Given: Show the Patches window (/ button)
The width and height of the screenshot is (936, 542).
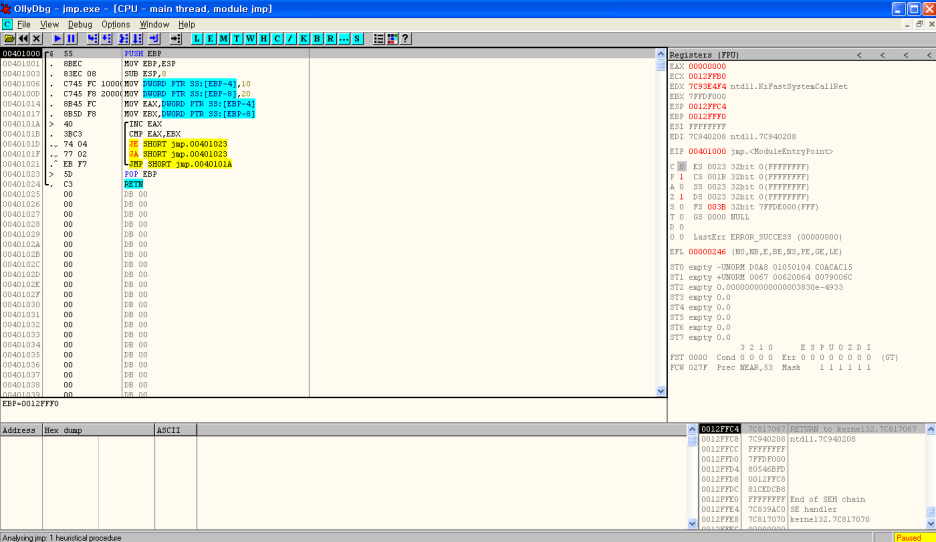Looking at the screenshot, I should click(x=290, y=39).
